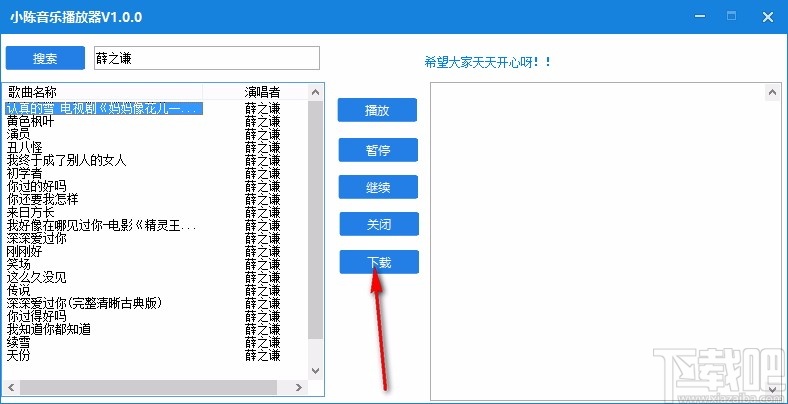Click the song list scroll-up arrow
Image resolution: width=788 pixels, height=404 pixels.
[316, 92]
